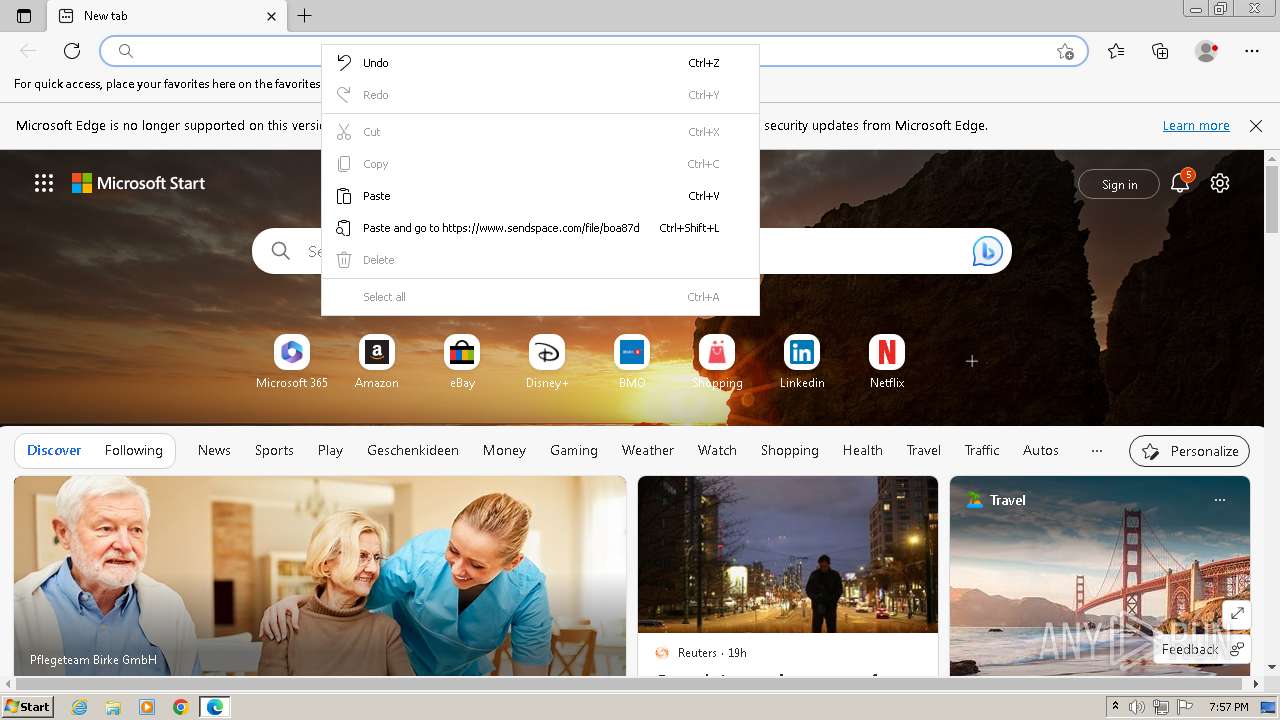Open the browser profile avatar
The width and height of the screenshot is (1280, 720).
coord(1207,51)
